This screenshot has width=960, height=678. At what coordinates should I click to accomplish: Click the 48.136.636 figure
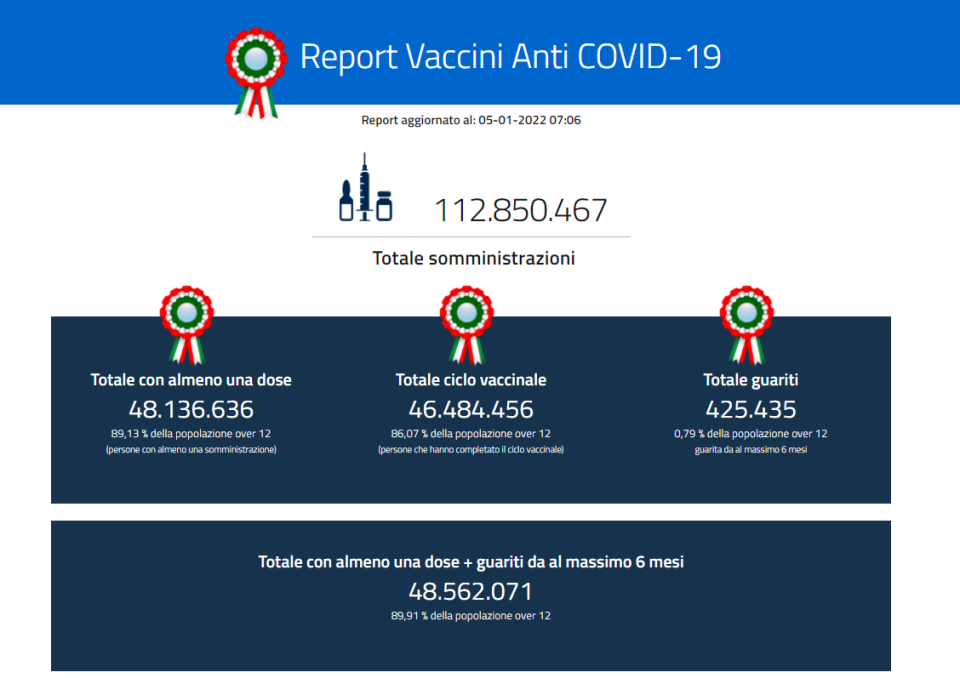[x=191, y=409]
